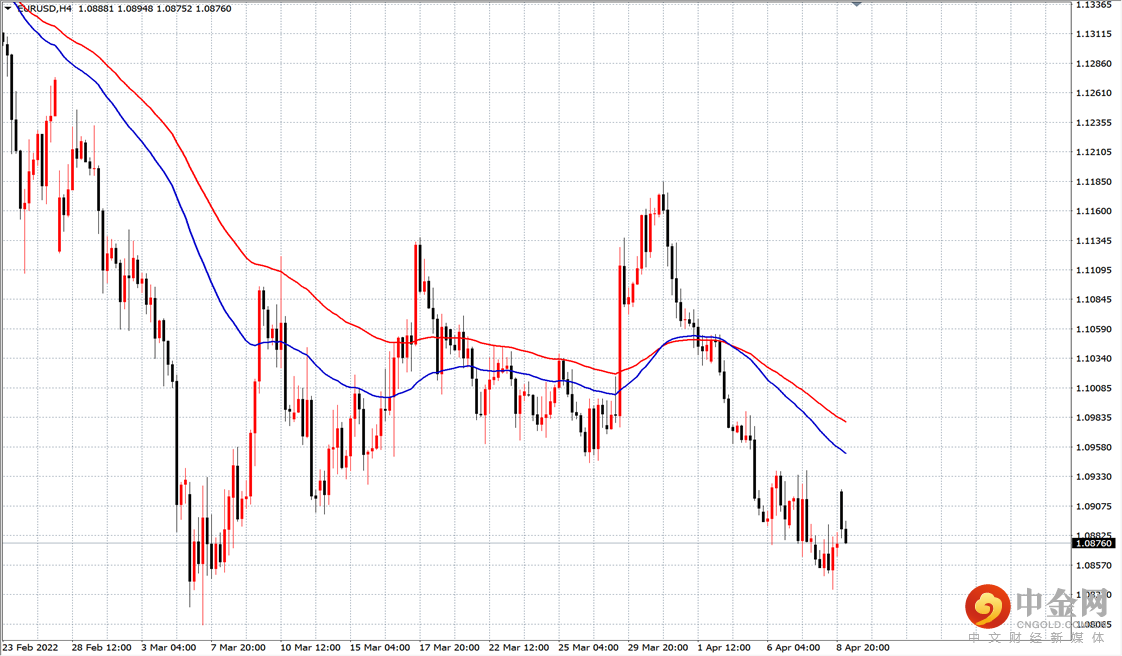Click the 1.12610 price axis label
Viewport: 1122px width, 656px height.
tap(1093, 93)
